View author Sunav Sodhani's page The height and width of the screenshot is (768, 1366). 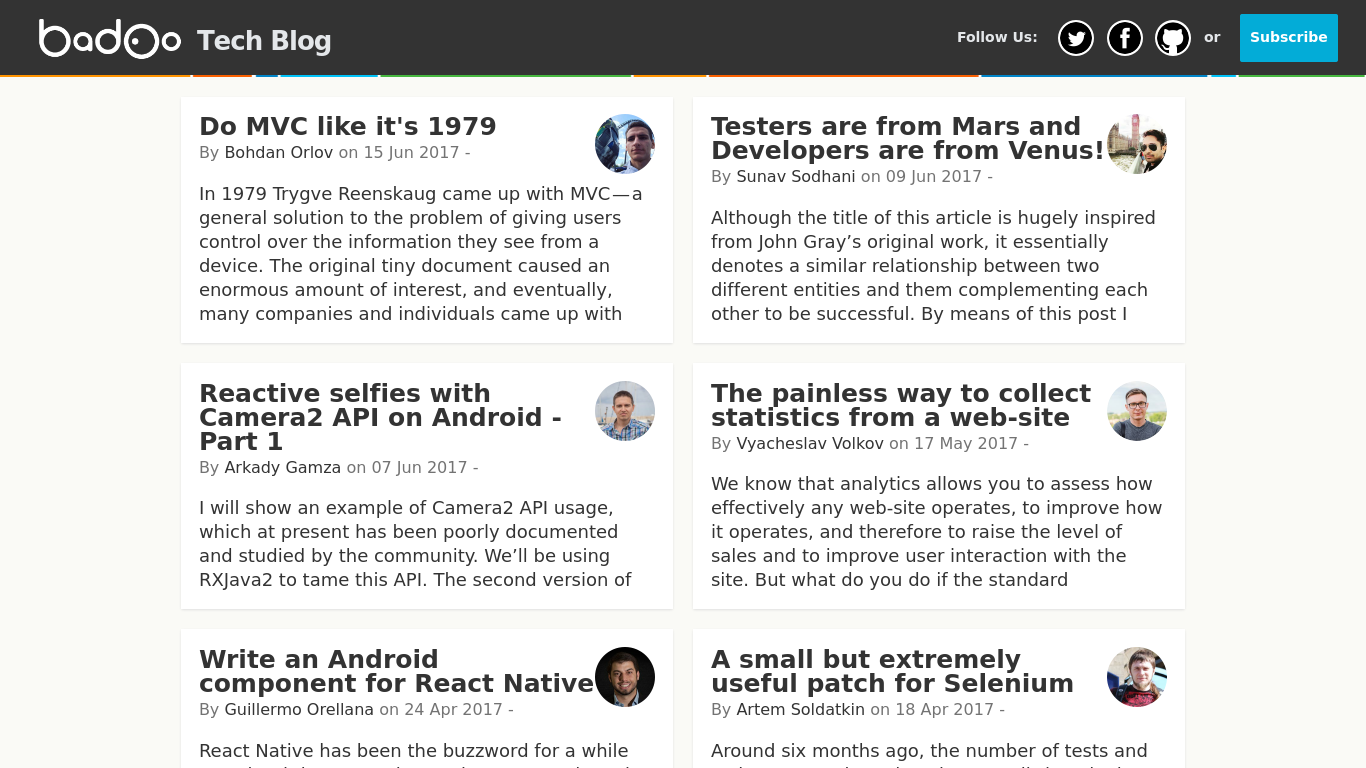(x=796, y=177)
